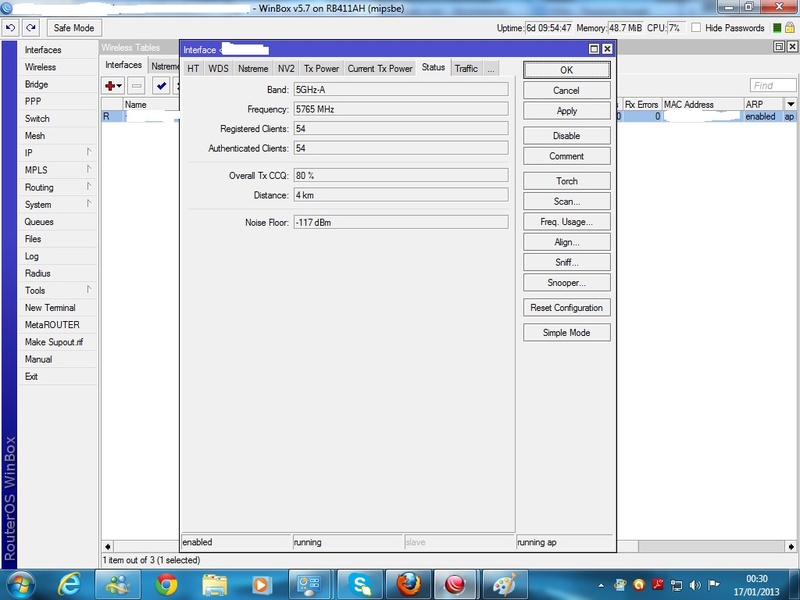Screen dimensions: 800x600
Task: Open Skype from the taskbar
Action: point(360,585)
